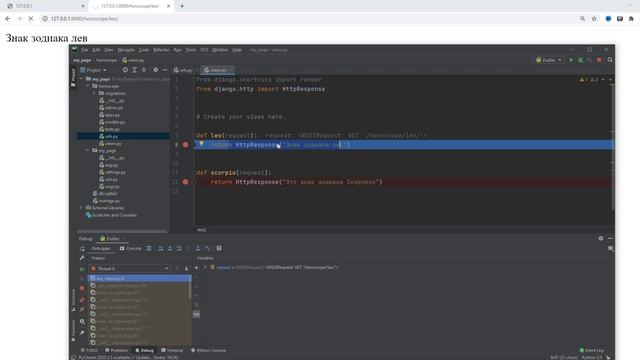The height and width of the screenshot is (360, 640).
Task: Open the Run menu in PyCharm
Action: [178, 50]
